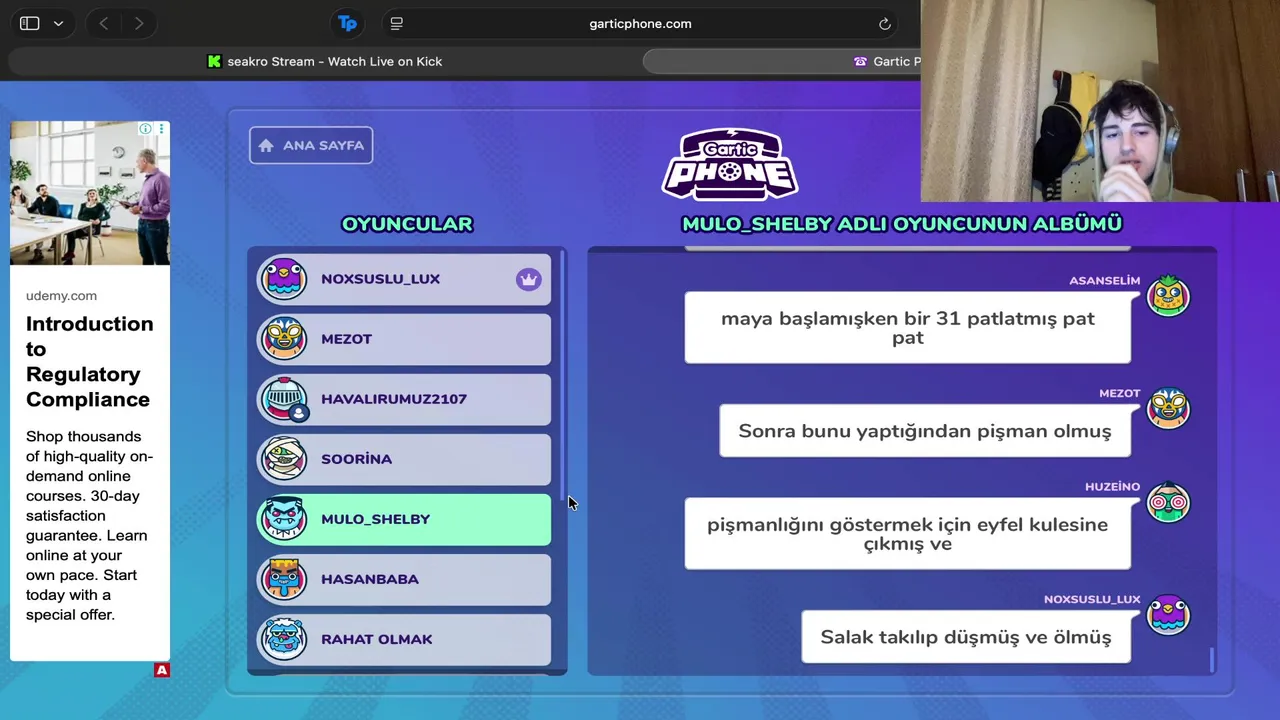Go back with the browser back arrow
The height and width of the screenshot is (720, 1280).
(103, 23)
